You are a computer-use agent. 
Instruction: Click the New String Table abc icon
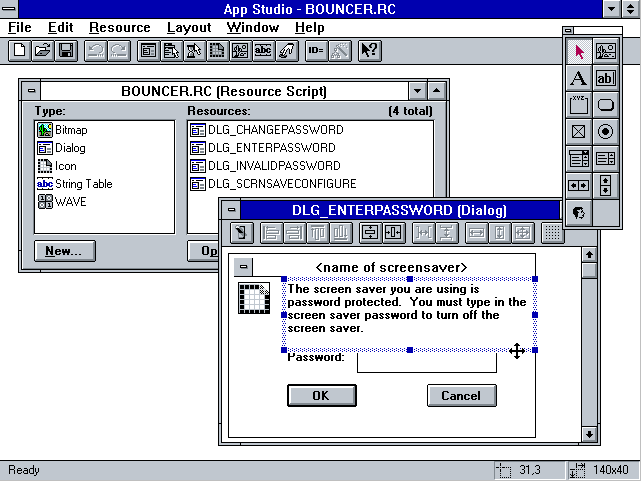click(x=263, y=51)
